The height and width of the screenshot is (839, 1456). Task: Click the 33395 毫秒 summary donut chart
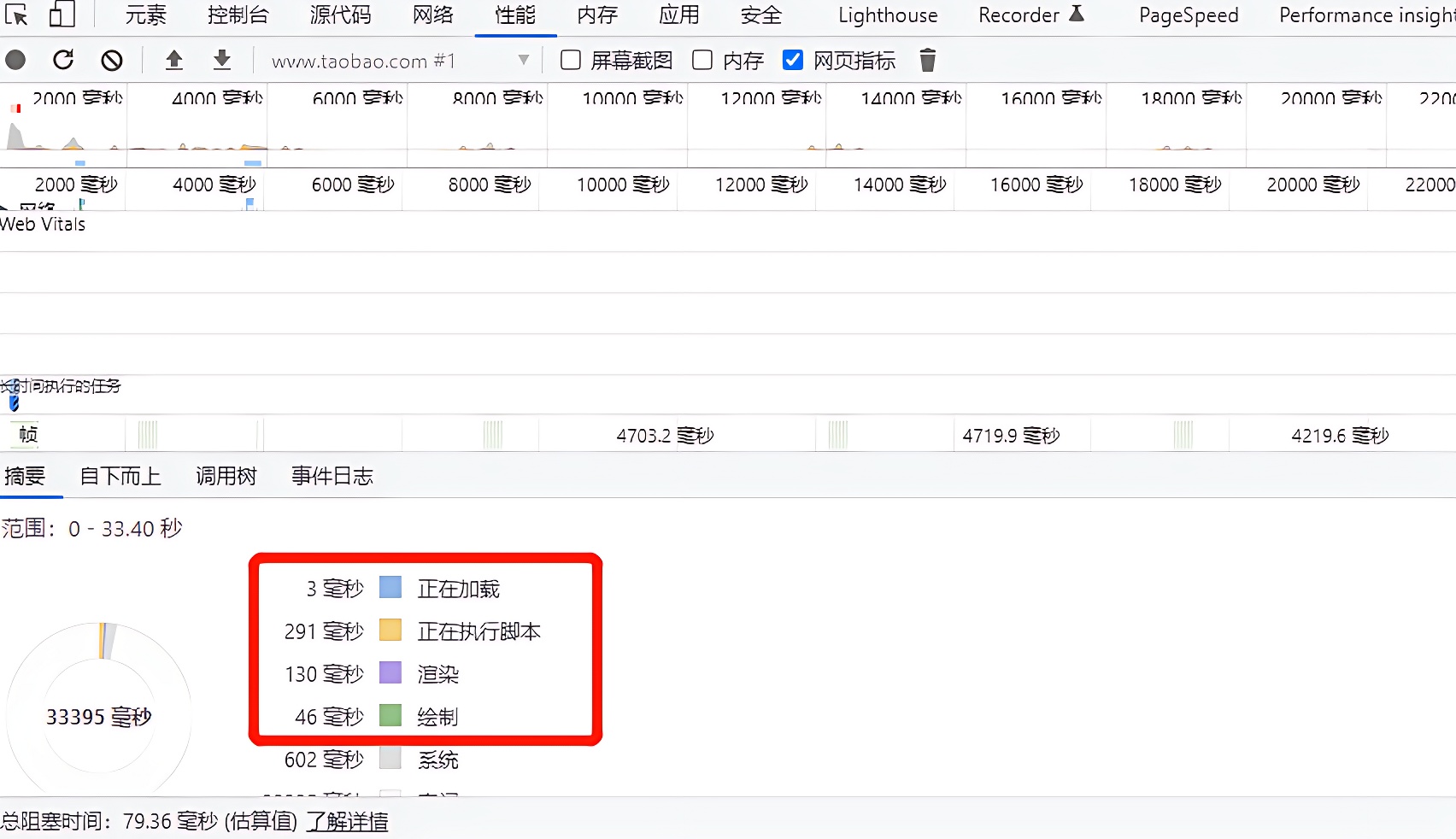[x=98, y=716]
